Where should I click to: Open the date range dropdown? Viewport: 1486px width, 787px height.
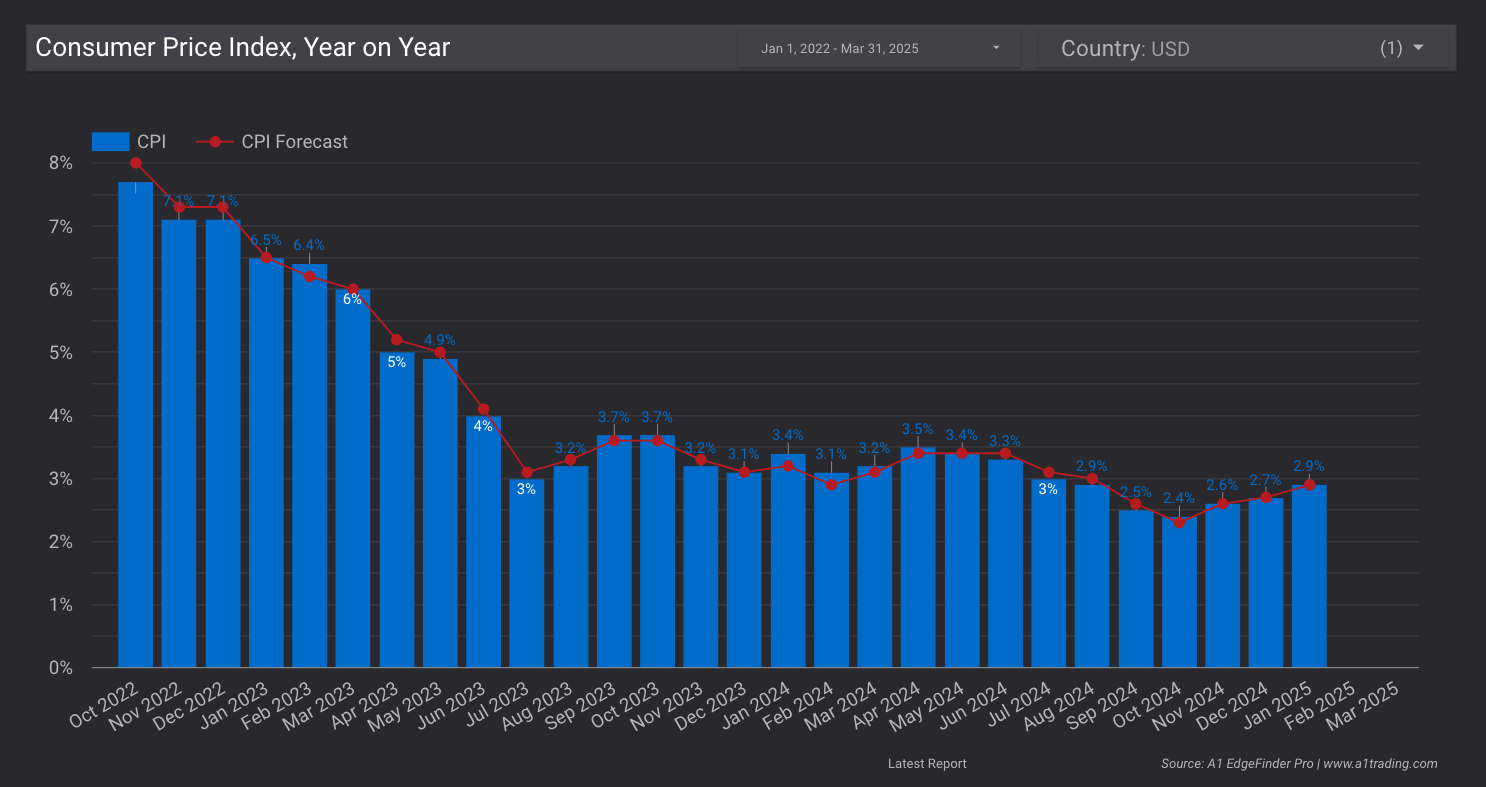[880, 47]
